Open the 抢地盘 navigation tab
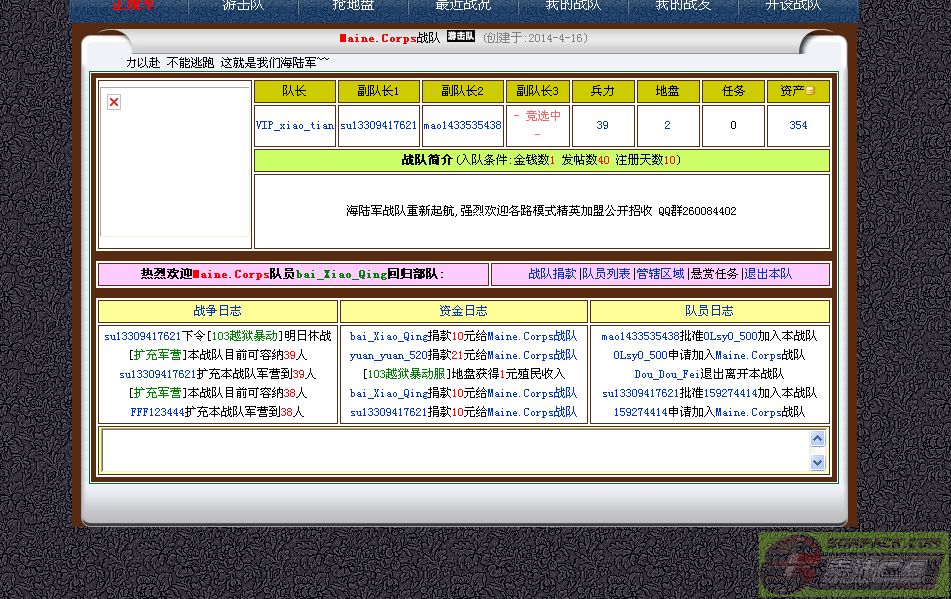 coord(353,5)
